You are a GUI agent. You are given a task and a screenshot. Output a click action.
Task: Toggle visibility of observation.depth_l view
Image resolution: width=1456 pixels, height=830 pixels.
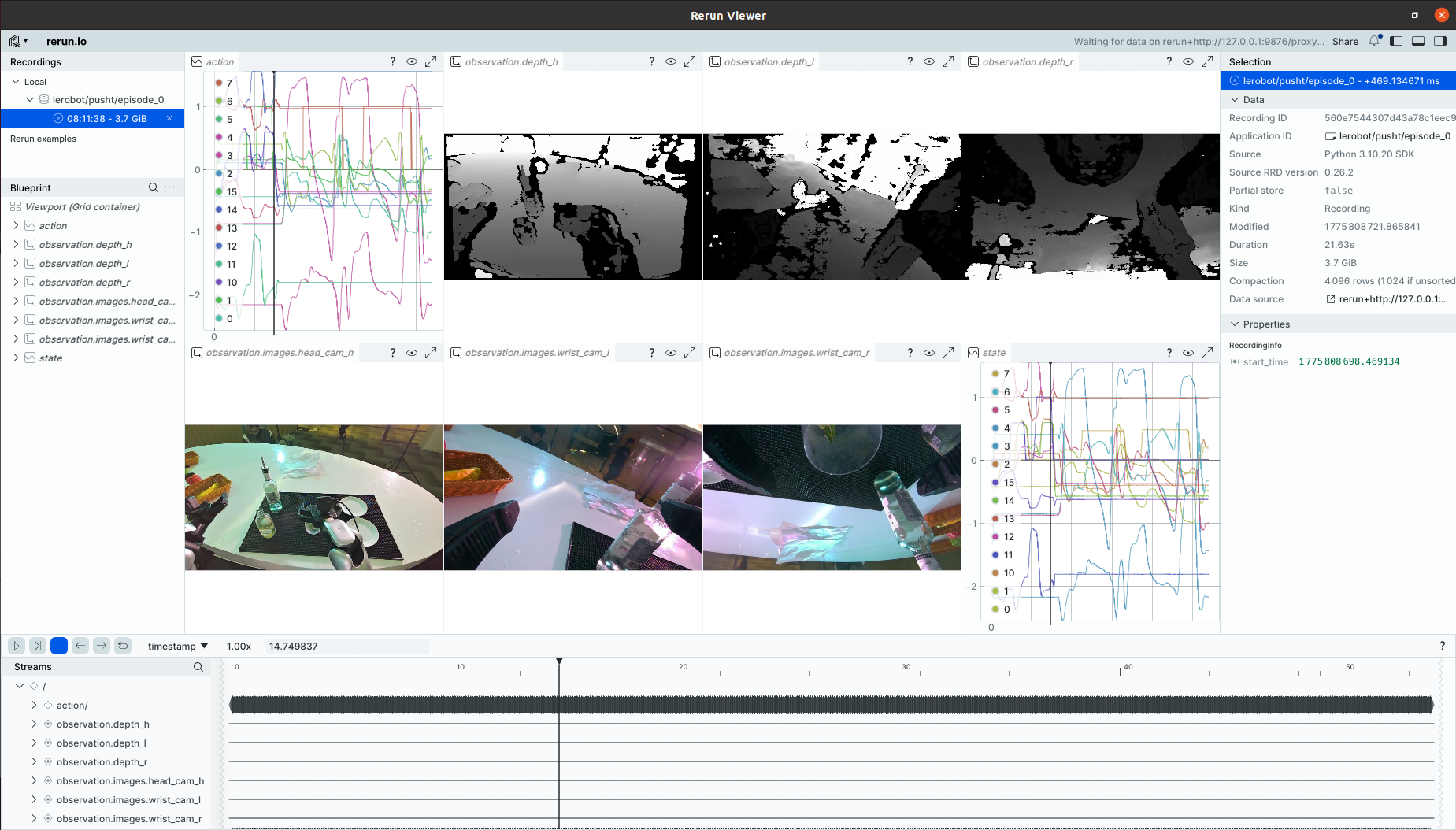(x=929, y=61)
